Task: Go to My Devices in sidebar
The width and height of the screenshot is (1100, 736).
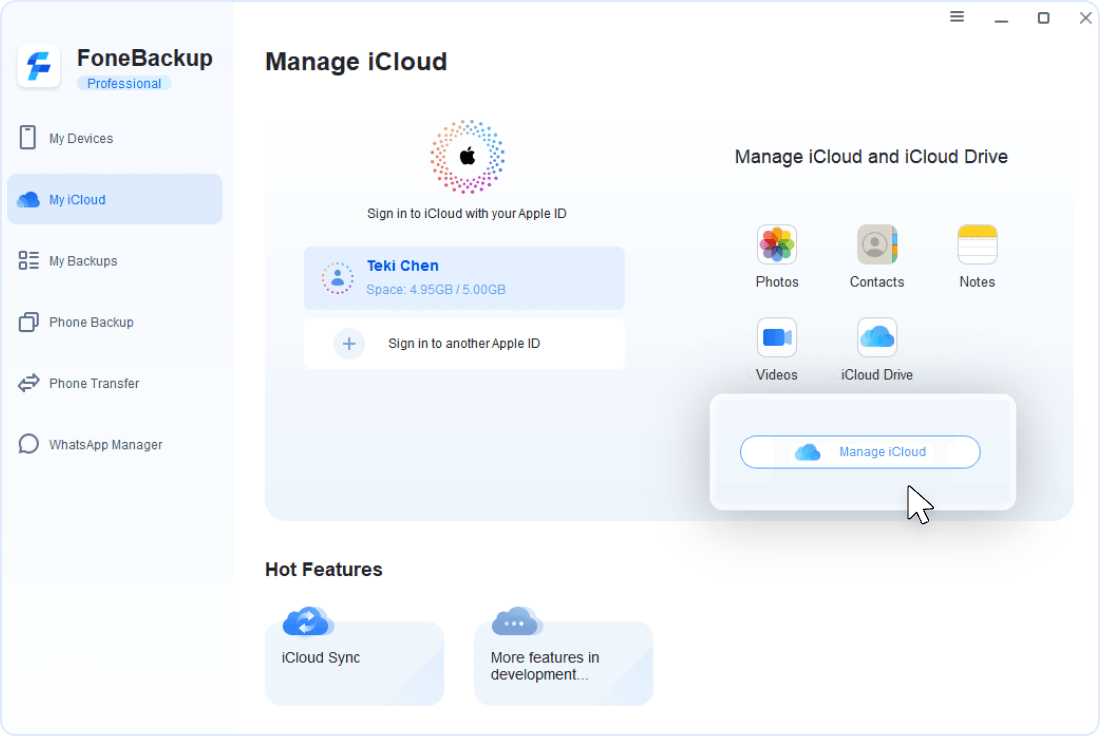Action: pos(80,138)
